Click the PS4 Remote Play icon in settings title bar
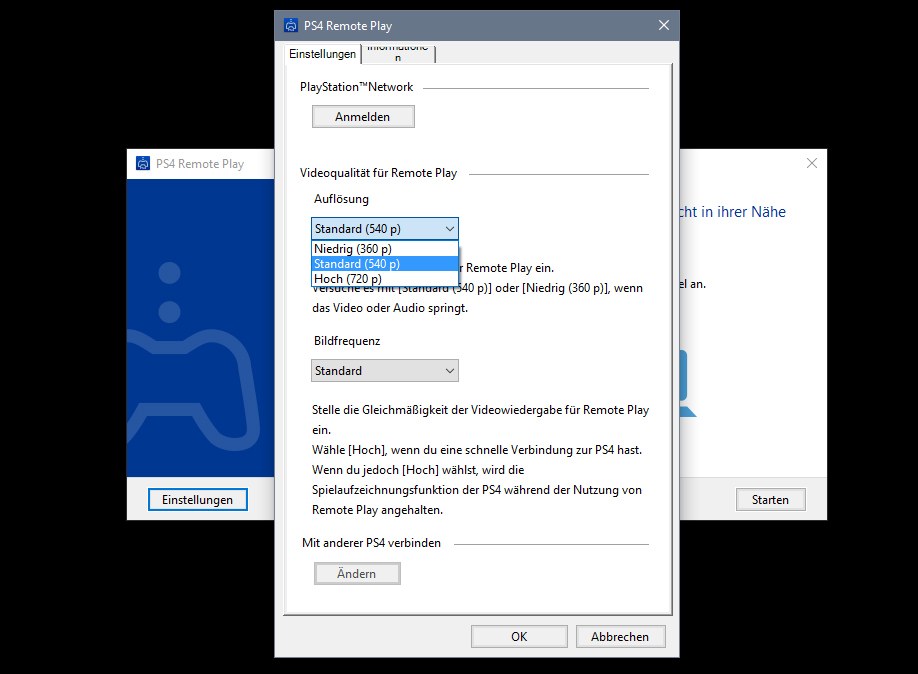Screen dimensions: 918x674 (x=291, y=25)
